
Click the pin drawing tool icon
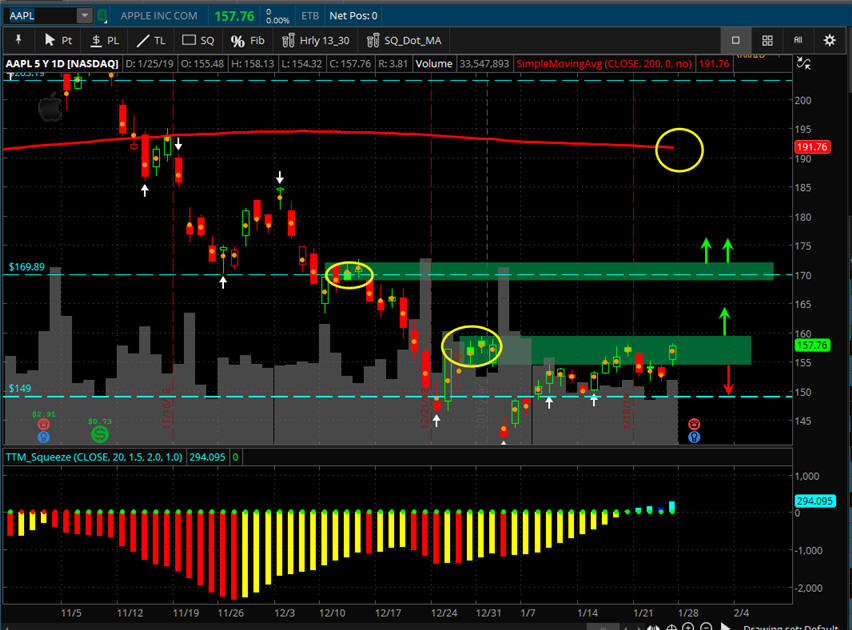(x=20, y=41)
